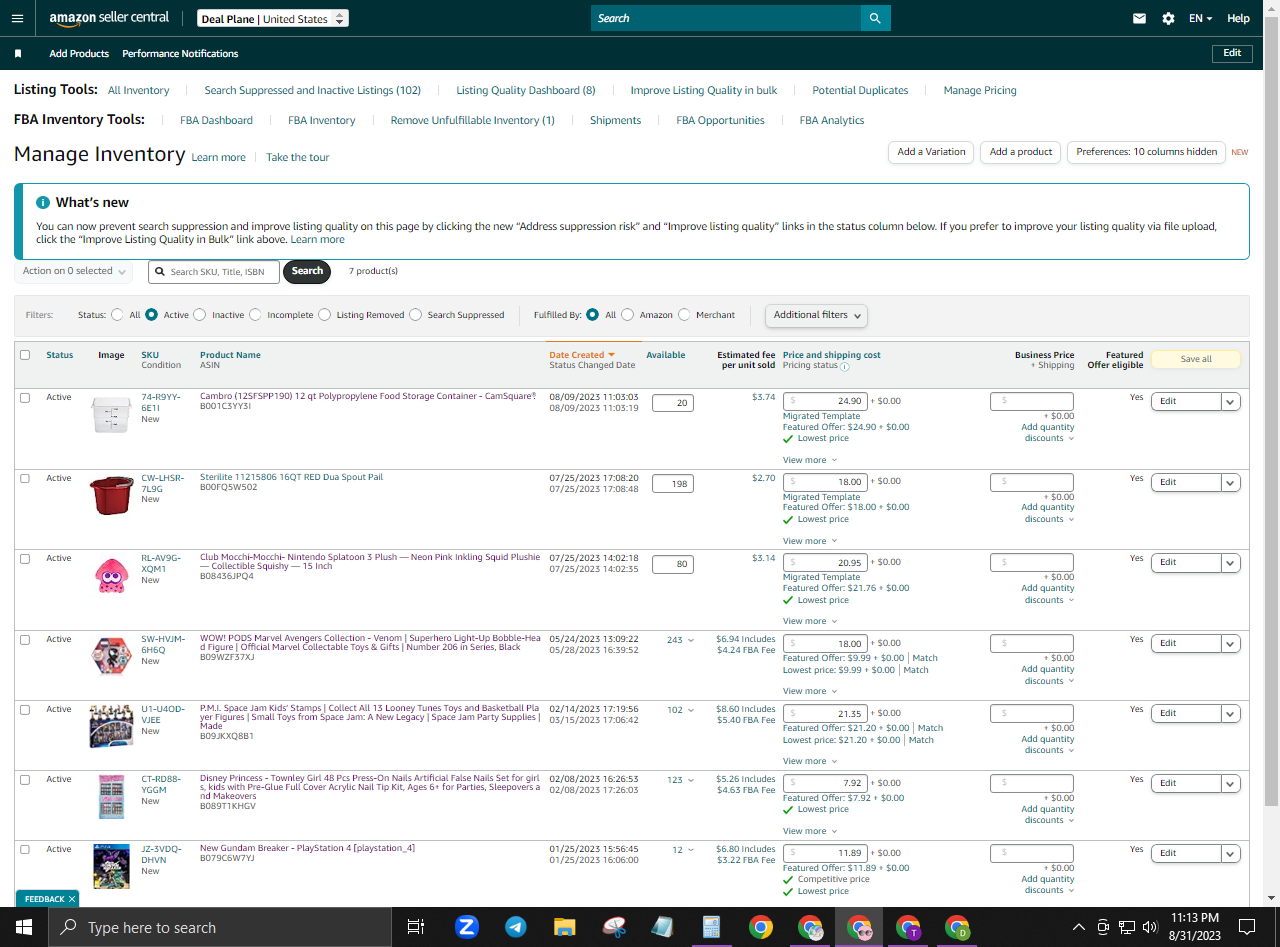
Task: Select the Incomplete status radio button
Action: point(255,315)
